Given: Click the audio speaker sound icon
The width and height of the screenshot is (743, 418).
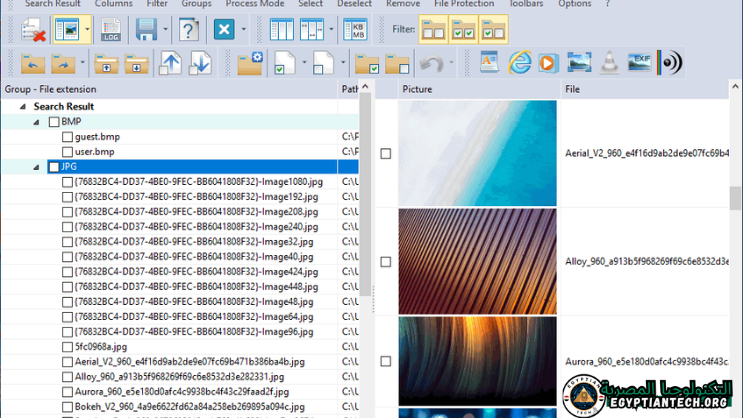Looking at the screenshot, I should click(670, 62).
